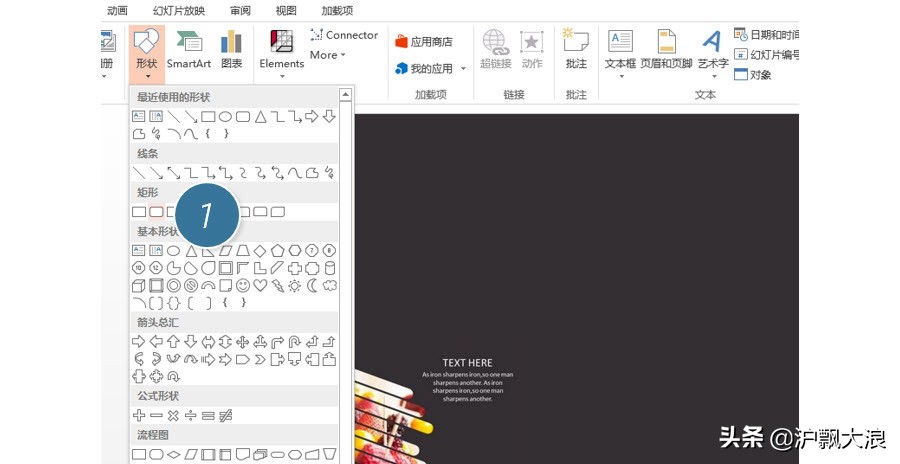Click the SmartArt button

click(x=189, y=51)
